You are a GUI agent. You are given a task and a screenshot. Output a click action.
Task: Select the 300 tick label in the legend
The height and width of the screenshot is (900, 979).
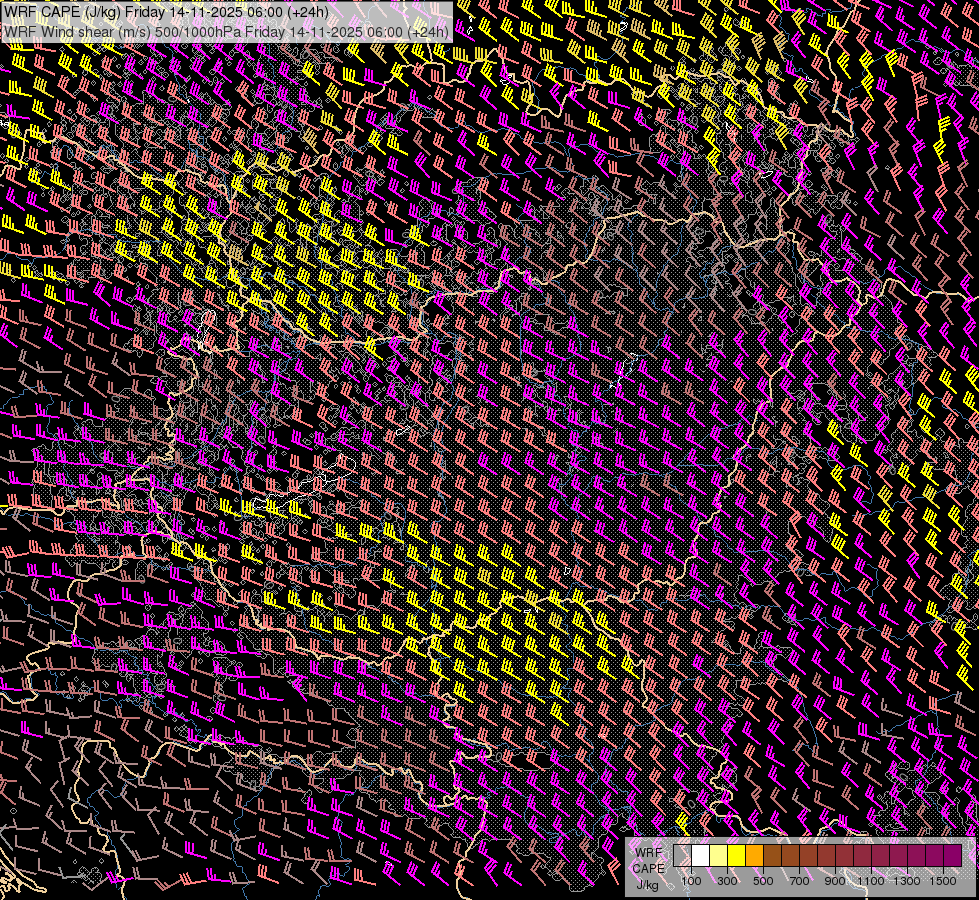click(x=727, y=881)
